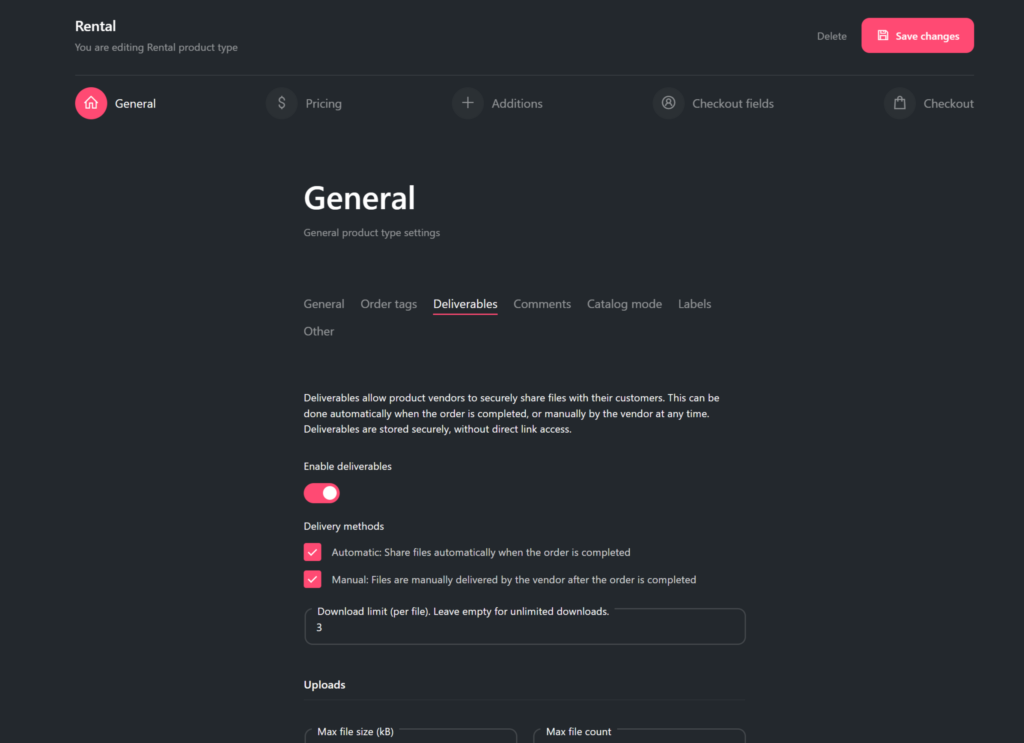
Task: Click the Pricing dollar icon
Action: click(282, 103)
